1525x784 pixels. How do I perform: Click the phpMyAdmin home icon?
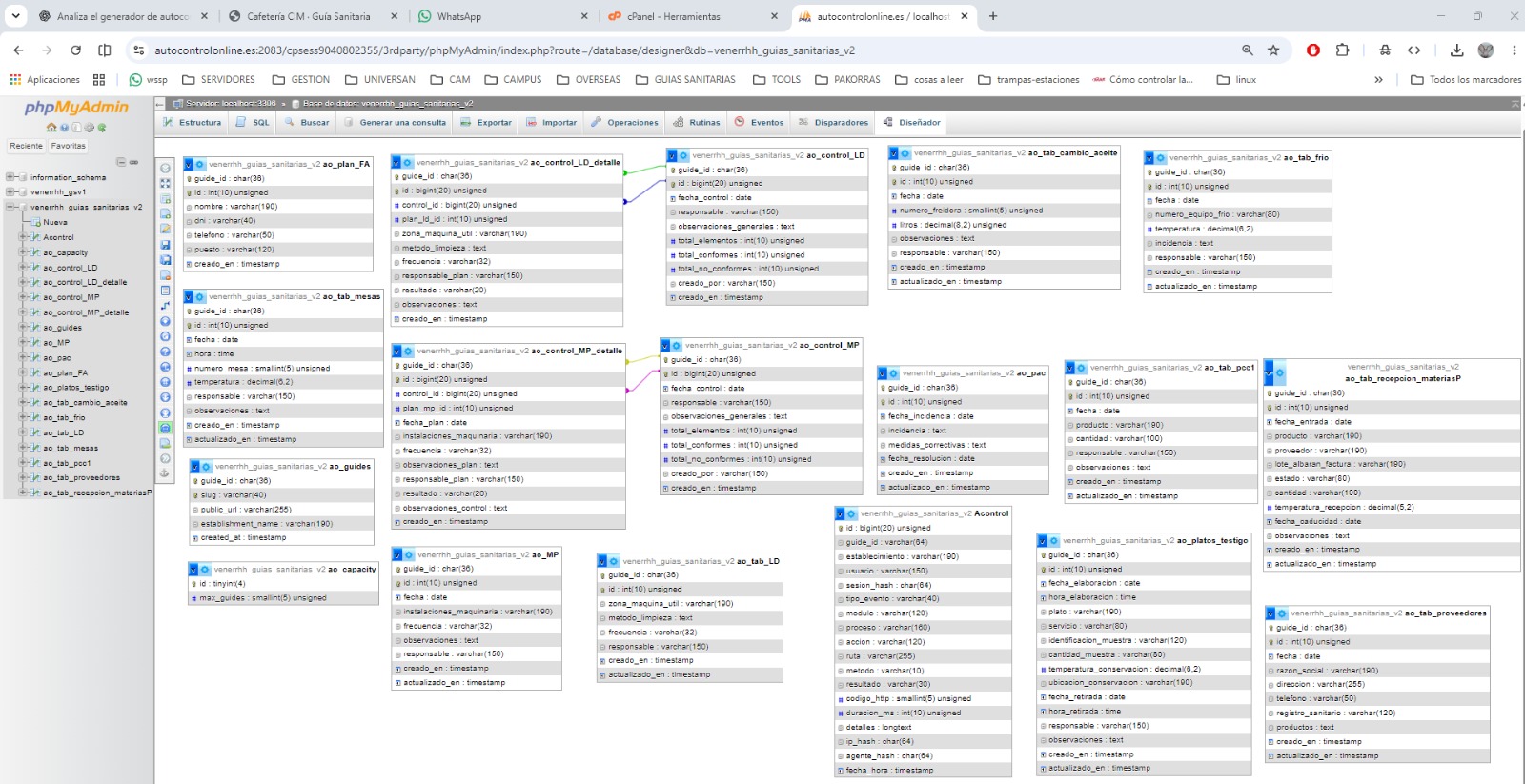coord(51,127)
